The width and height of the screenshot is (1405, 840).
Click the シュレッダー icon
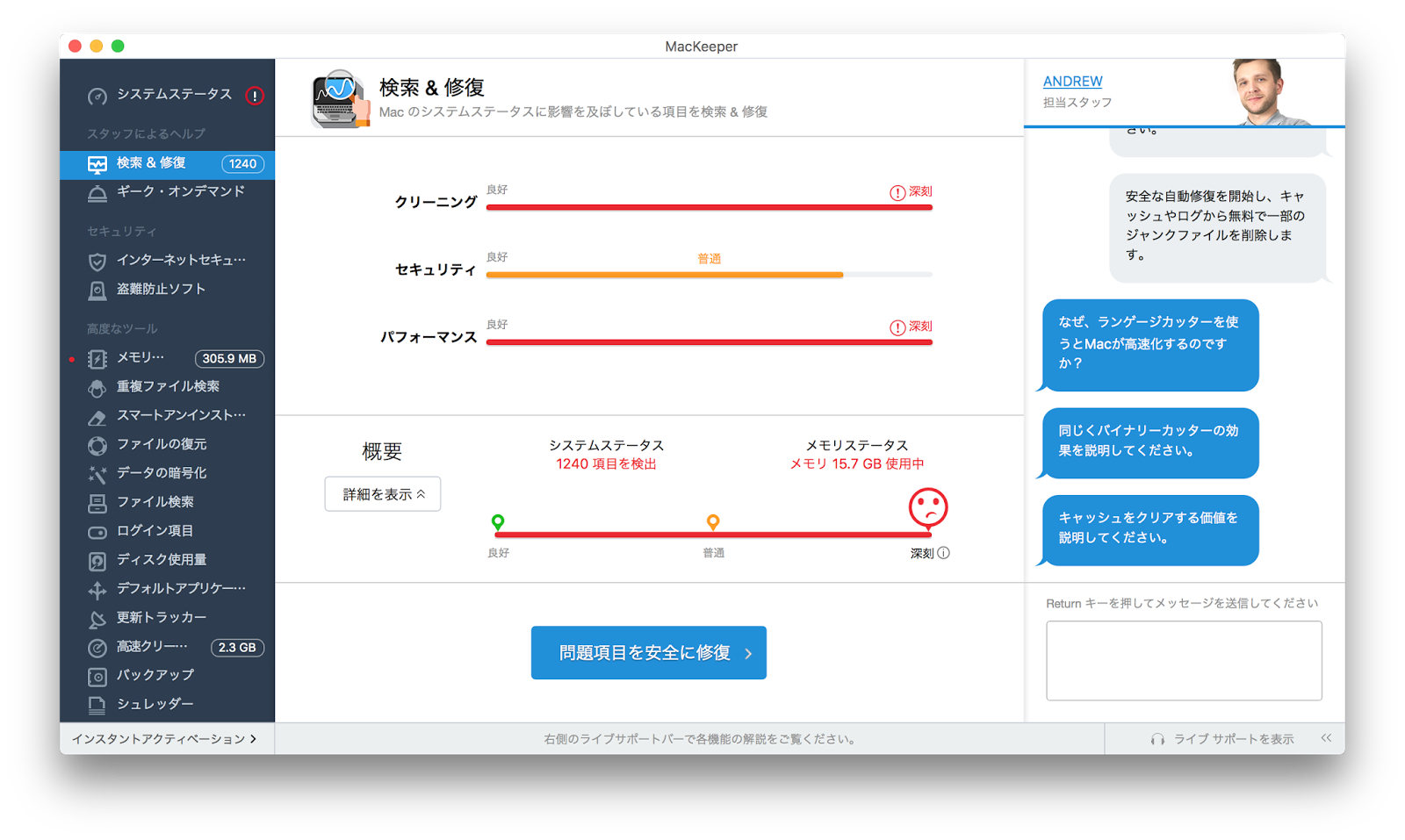[x=97, y=705]
